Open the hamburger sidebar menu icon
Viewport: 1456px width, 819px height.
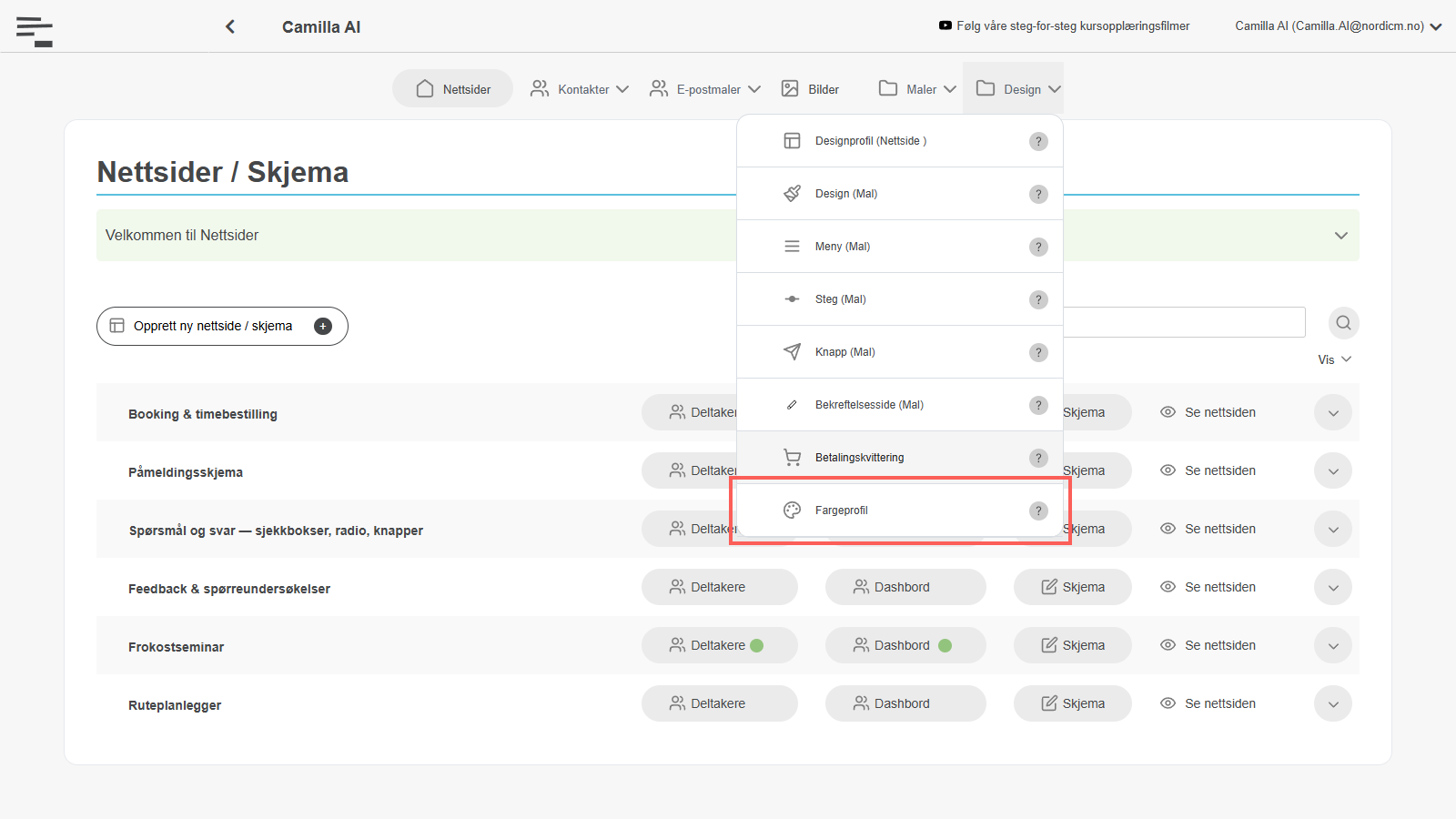[x=35, y=31]
